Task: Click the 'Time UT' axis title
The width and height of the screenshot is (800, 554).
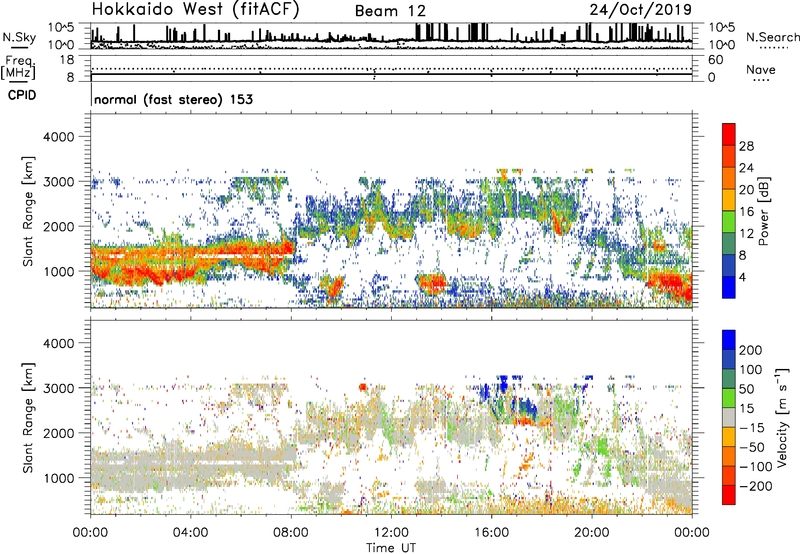Action: [391, 548]
